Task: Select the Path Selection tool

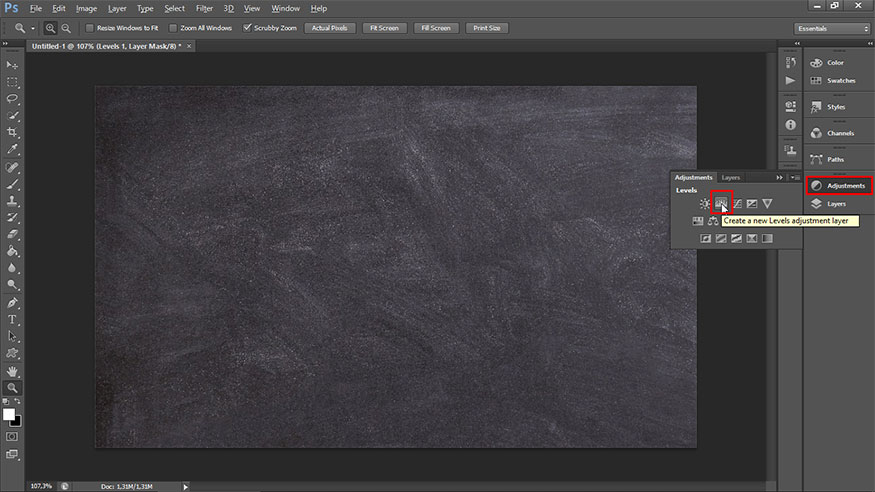Action: (x=12, y=336)
